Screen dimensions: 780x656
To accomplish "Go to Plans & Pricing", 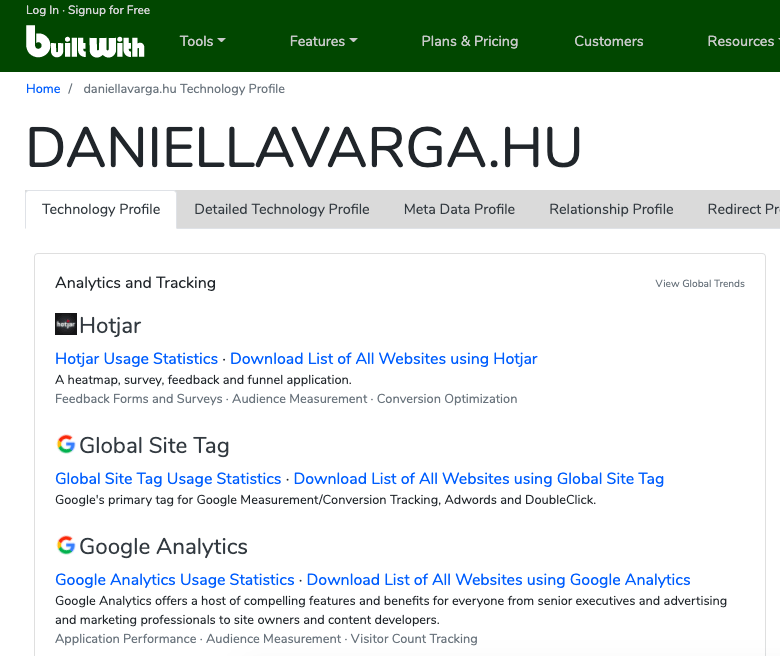I will (470, 41).
